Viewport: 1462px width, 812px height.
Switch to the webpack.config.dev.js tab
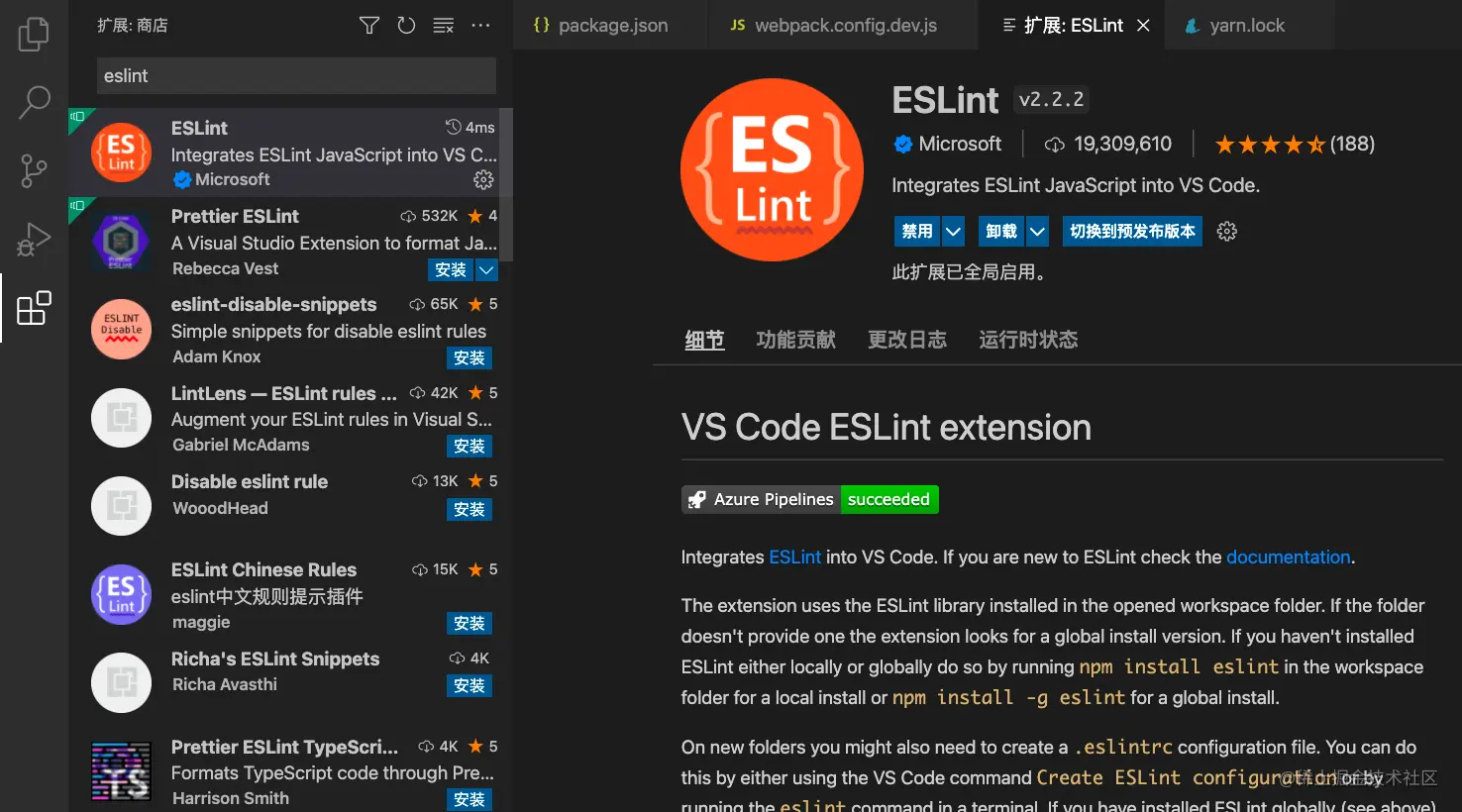click(844, 25)
